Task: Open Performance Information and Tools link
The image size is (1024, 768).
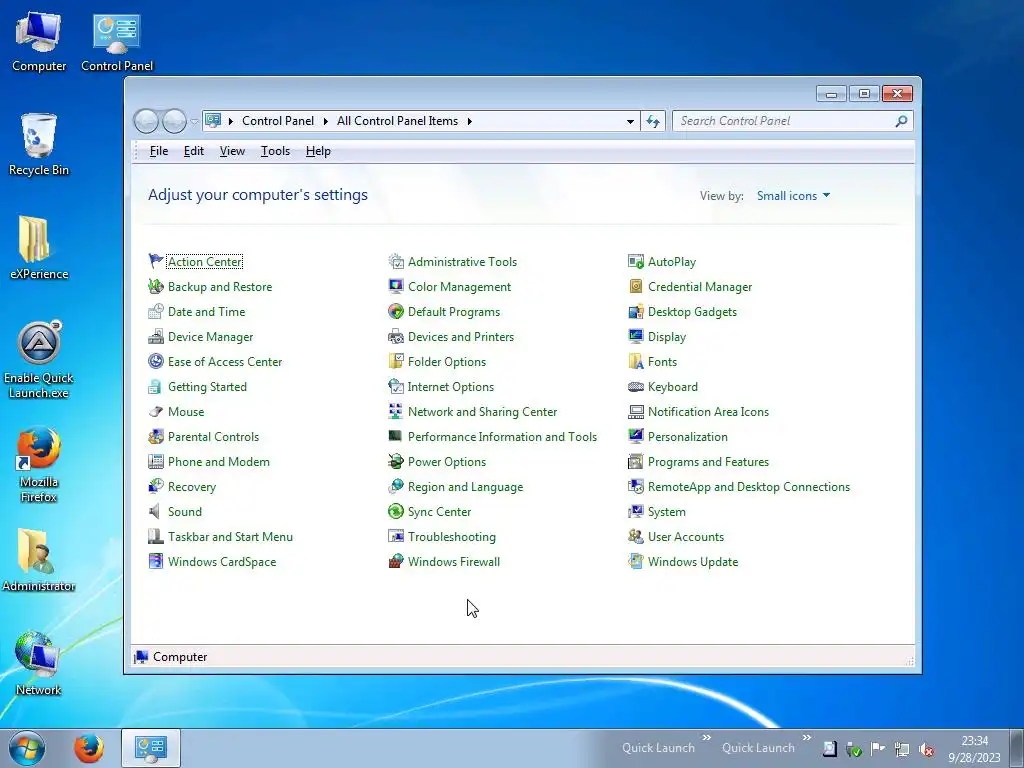Action: 502,436
